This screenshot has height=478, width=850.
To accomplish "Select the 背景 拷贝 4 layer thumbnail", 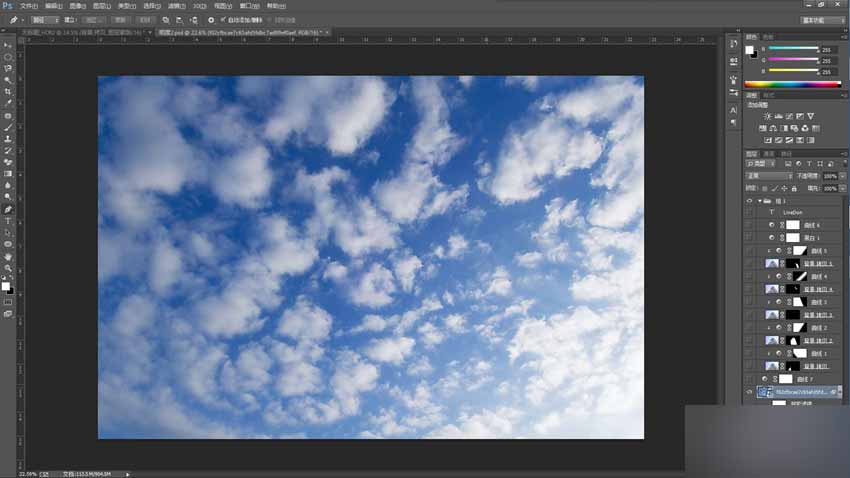I will pos(771,289).
